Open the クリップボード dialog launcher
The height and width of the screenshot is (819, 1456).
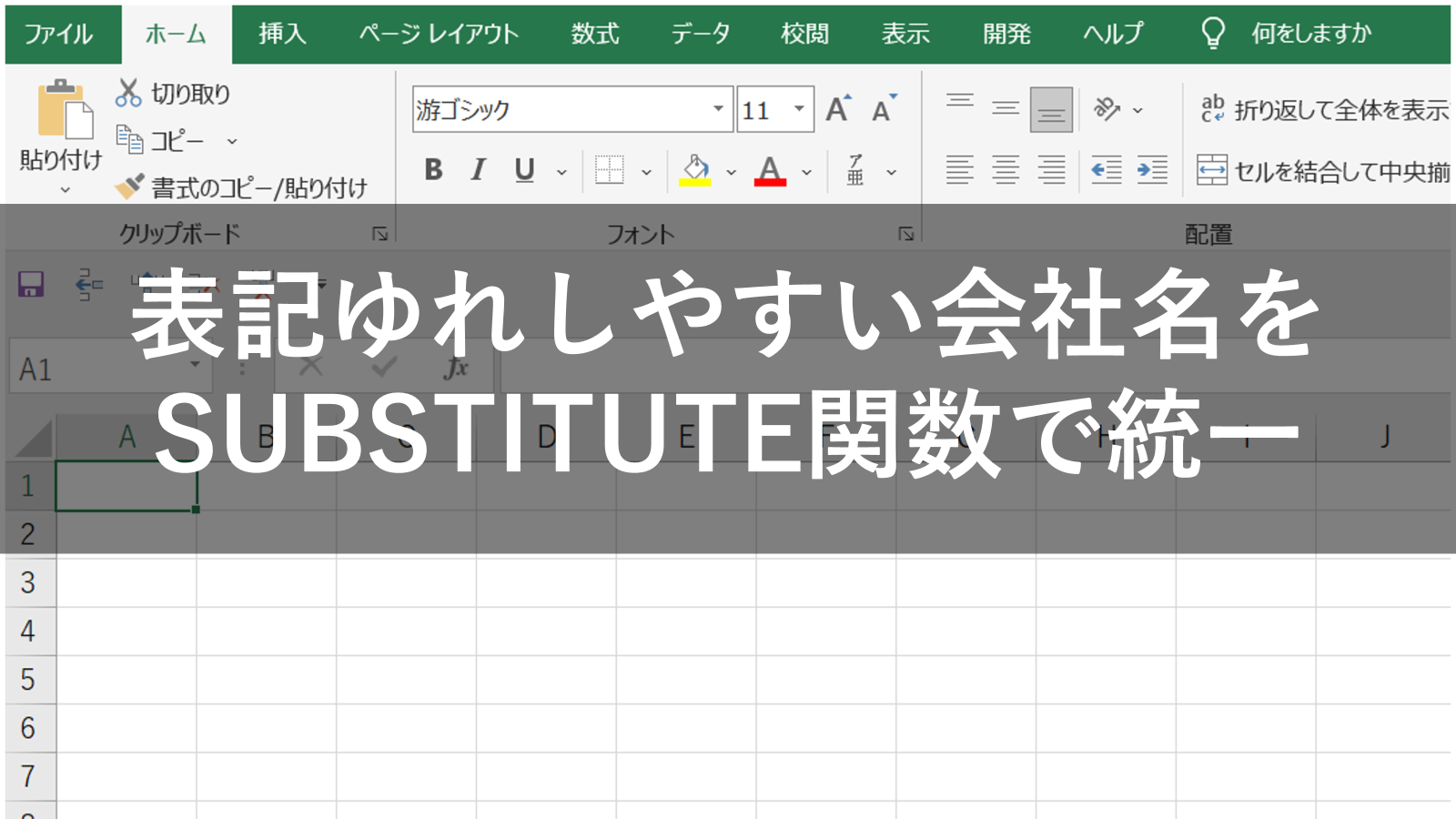(x=380, y=234)
